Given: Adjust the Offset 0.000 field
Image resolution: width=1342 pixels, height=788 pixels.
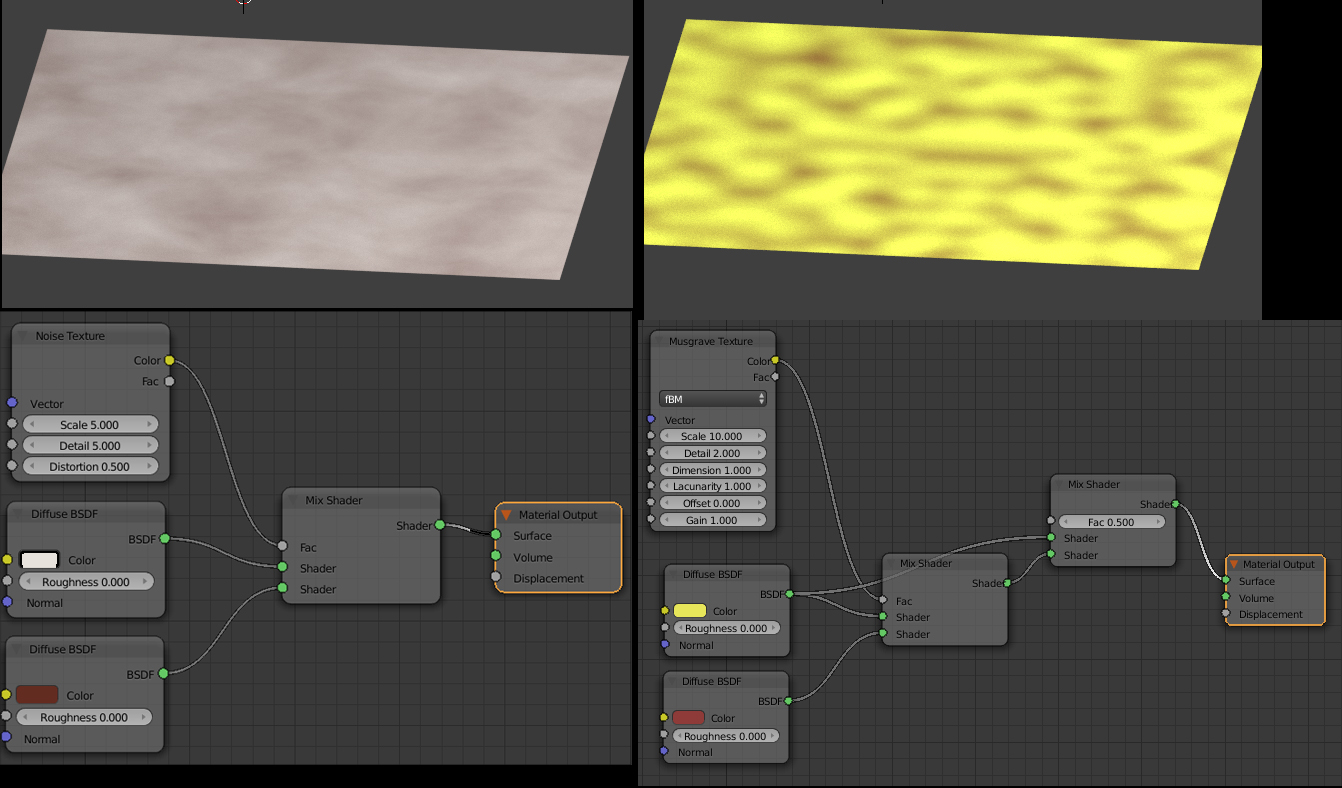Looking at the screenshot, I should pyautogui.click(x=712, y=503).
